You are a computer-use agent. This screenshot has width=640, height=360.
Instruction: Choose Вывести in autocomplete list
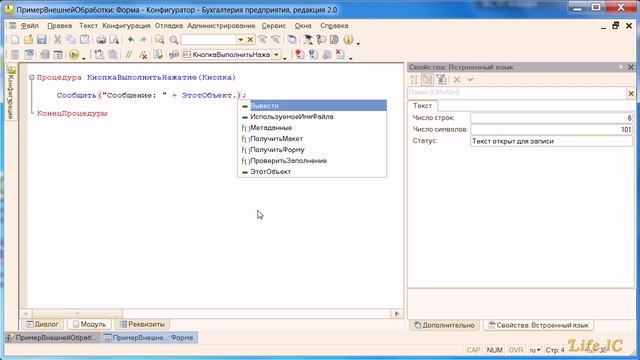[x=312, y=106]
